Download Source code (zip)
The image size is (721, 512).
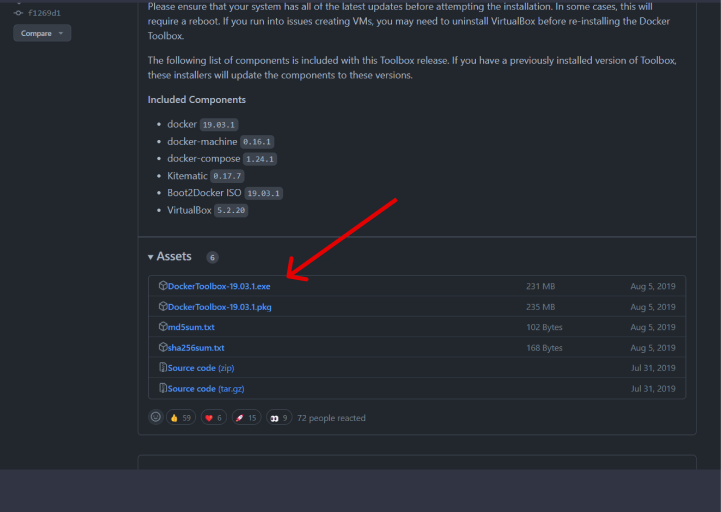coord(201,368)
